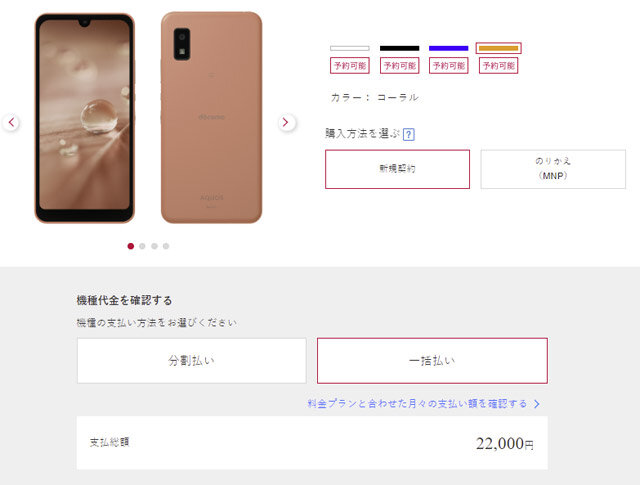Show previous phone image with left arrow

pyautogui.click(x=11, y=122)
